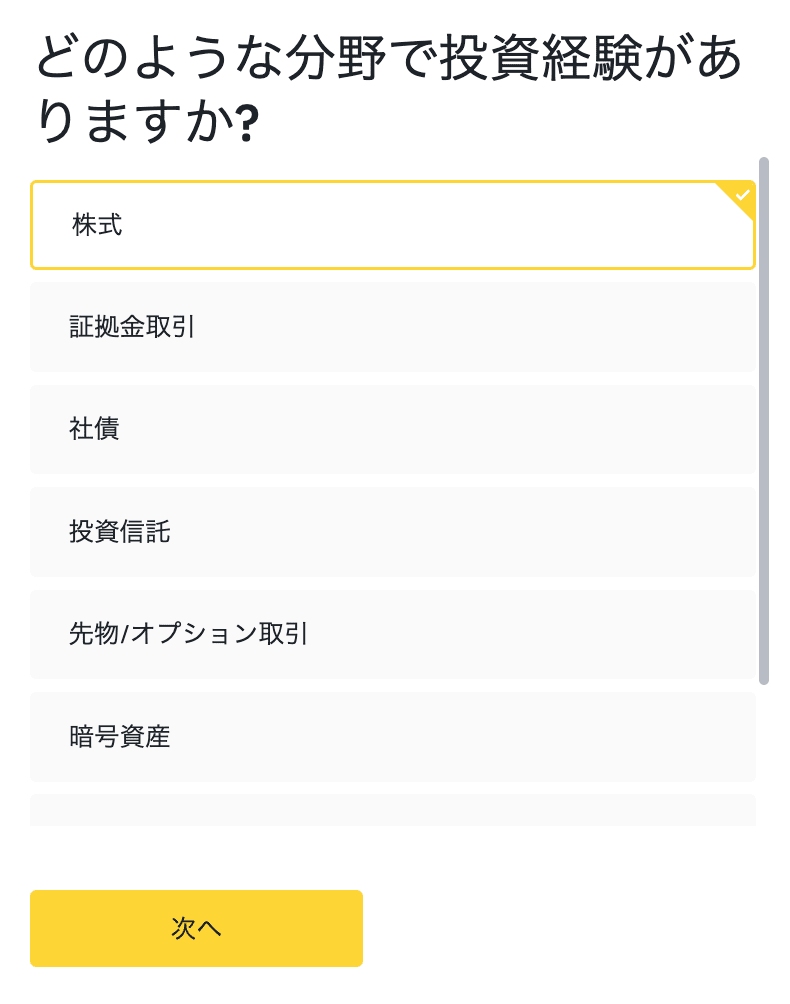Tick the 先物/オプション取引 option
The image size is (790, 1004).
click(392, 634)
